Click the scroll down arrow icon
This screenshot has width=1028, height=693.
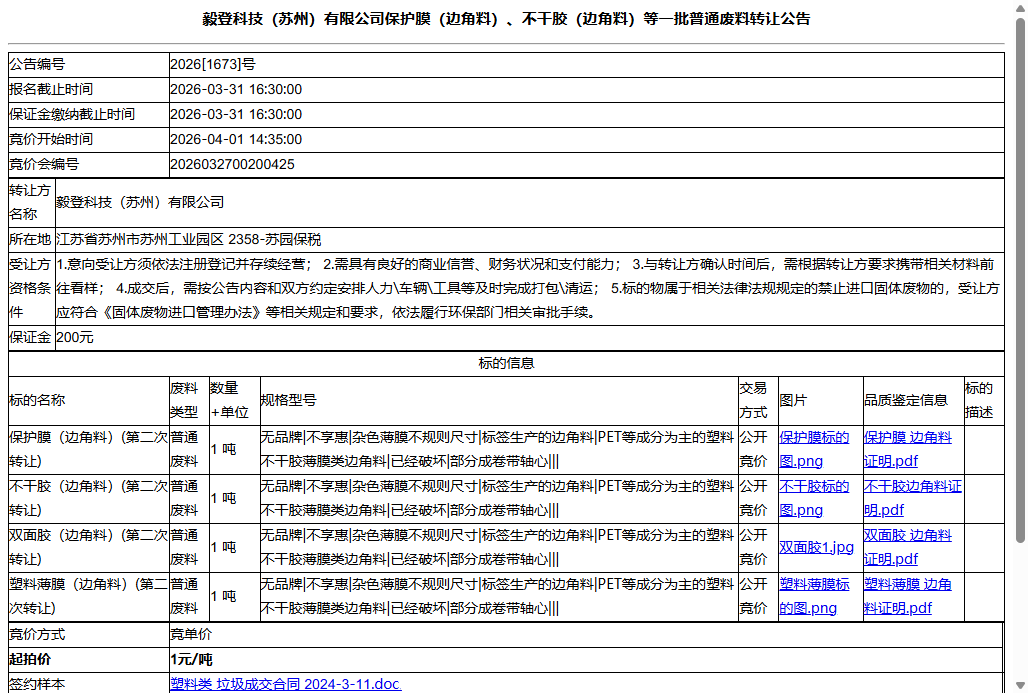(1019, 683)
